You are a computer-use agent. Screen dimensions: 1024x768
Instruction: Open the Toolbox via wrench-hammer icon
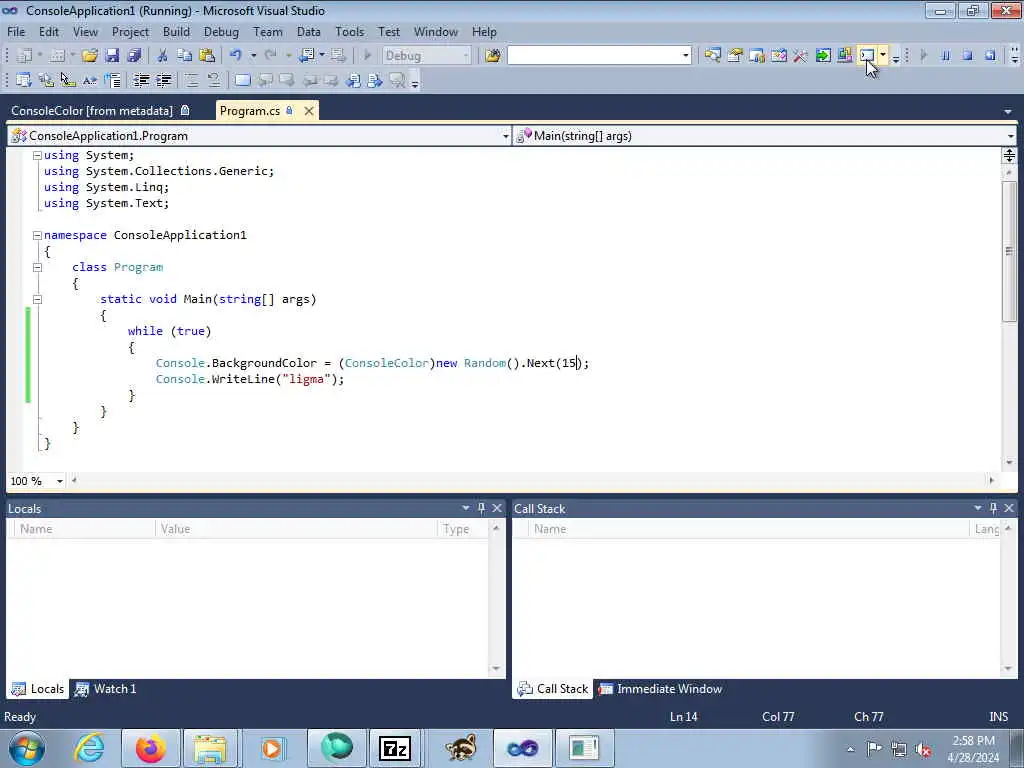[801, 56]
